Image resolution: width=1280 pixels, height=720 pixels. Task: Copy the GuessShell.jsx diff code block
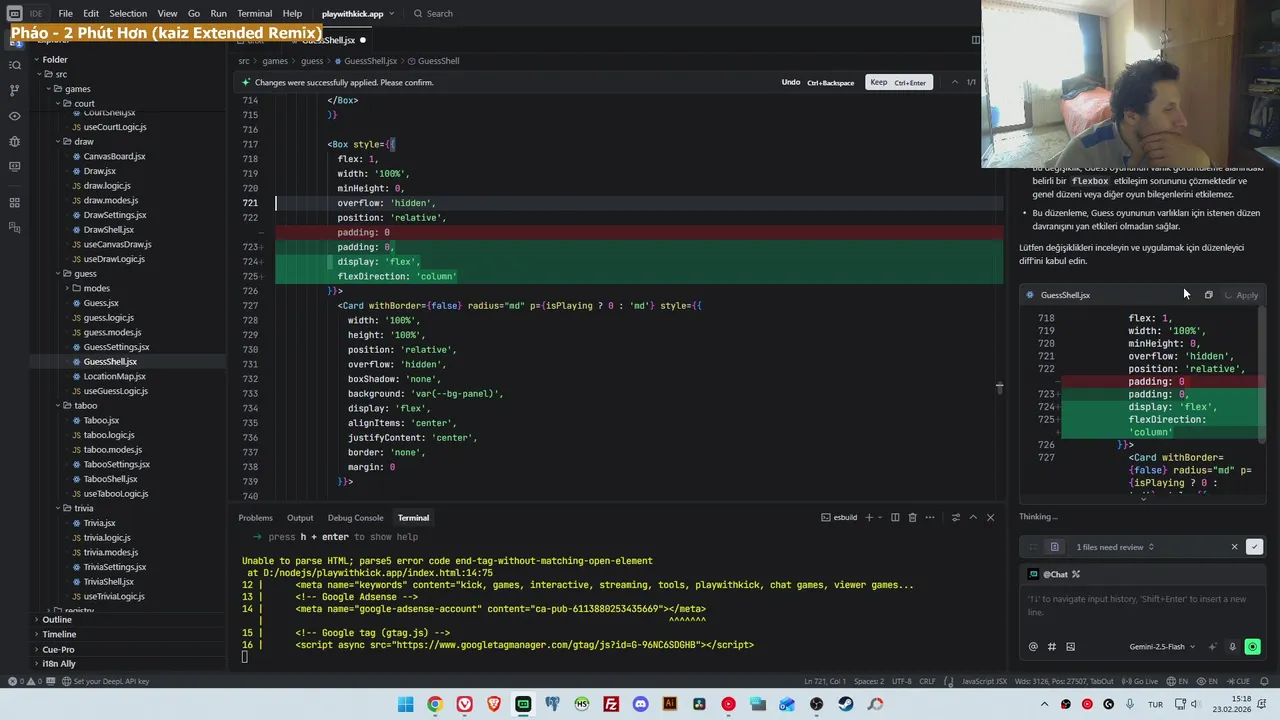point(1208,295)
